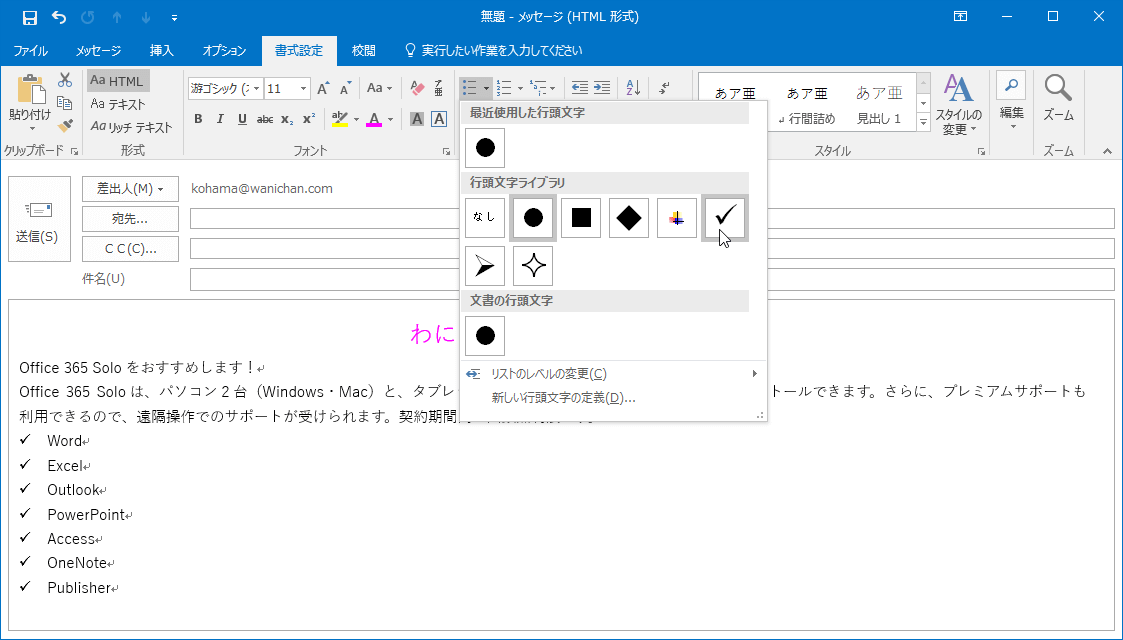Toggle underline formatting

(242, 120)
